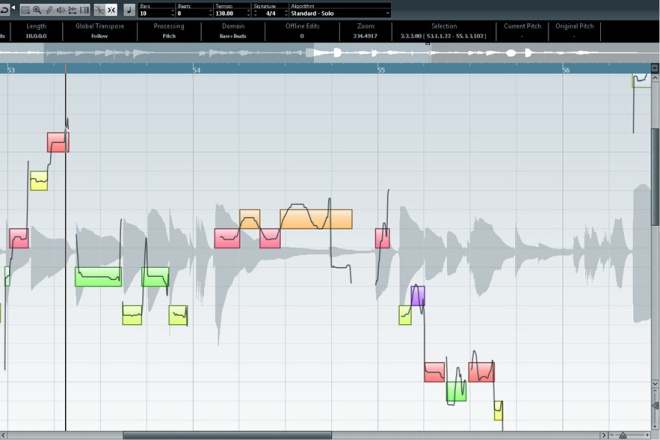
Task: Toggle Musical Mode note button
Action: [x=129, y=10]
